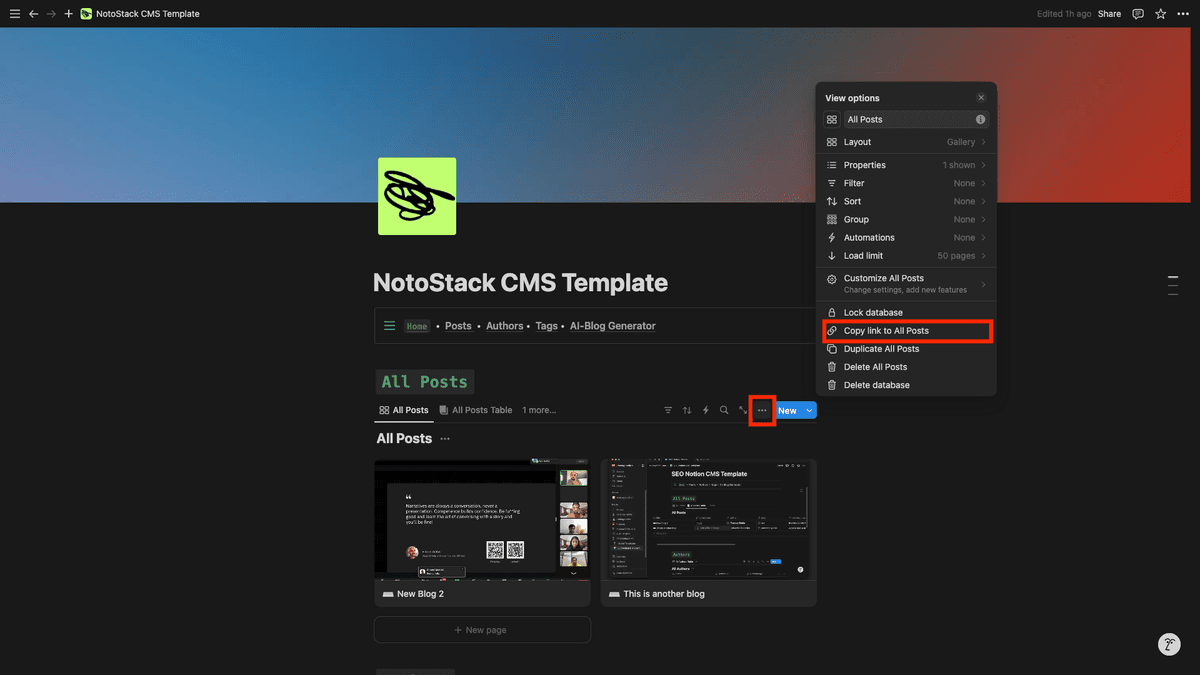Follow the Authors link in navigation block

[x=505, y=326]
